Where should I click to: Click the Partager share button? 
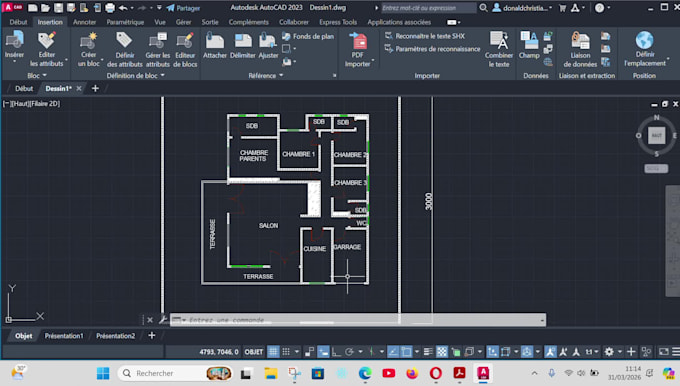point(183,8)
